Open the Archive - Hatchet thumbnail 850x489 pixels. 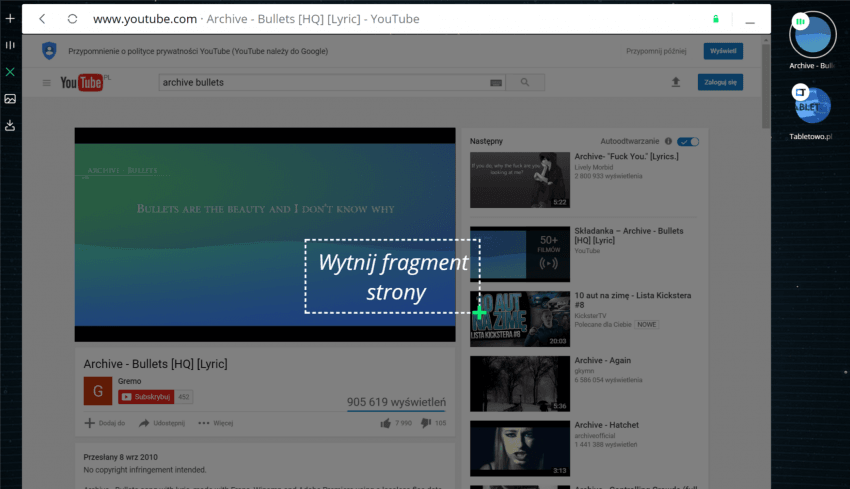[520, 448]
